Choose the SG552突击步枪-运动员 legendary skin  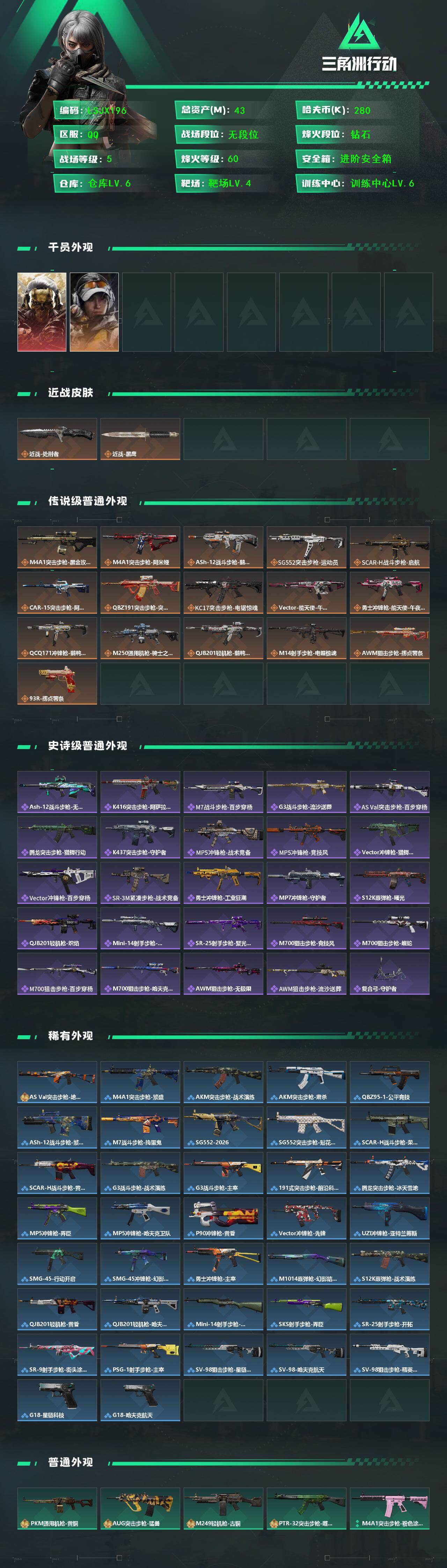click(307, 547)
